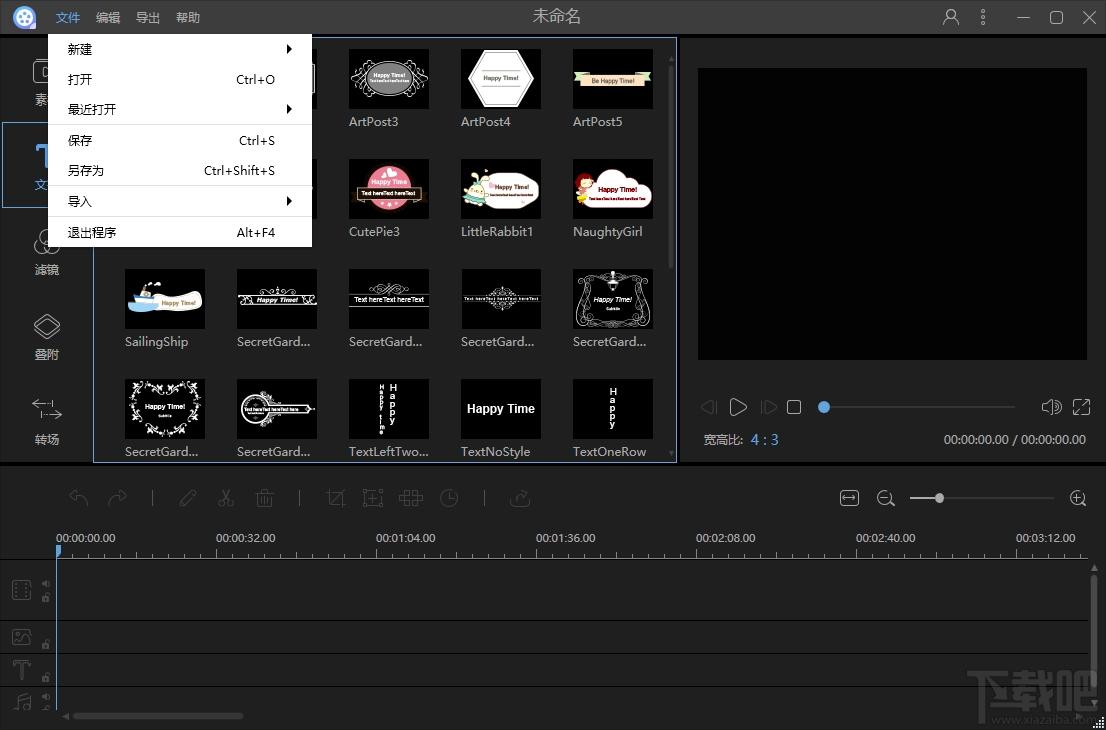The image size is (1106, 730).
Task: Click the clock duration icon
Action: 449,499
